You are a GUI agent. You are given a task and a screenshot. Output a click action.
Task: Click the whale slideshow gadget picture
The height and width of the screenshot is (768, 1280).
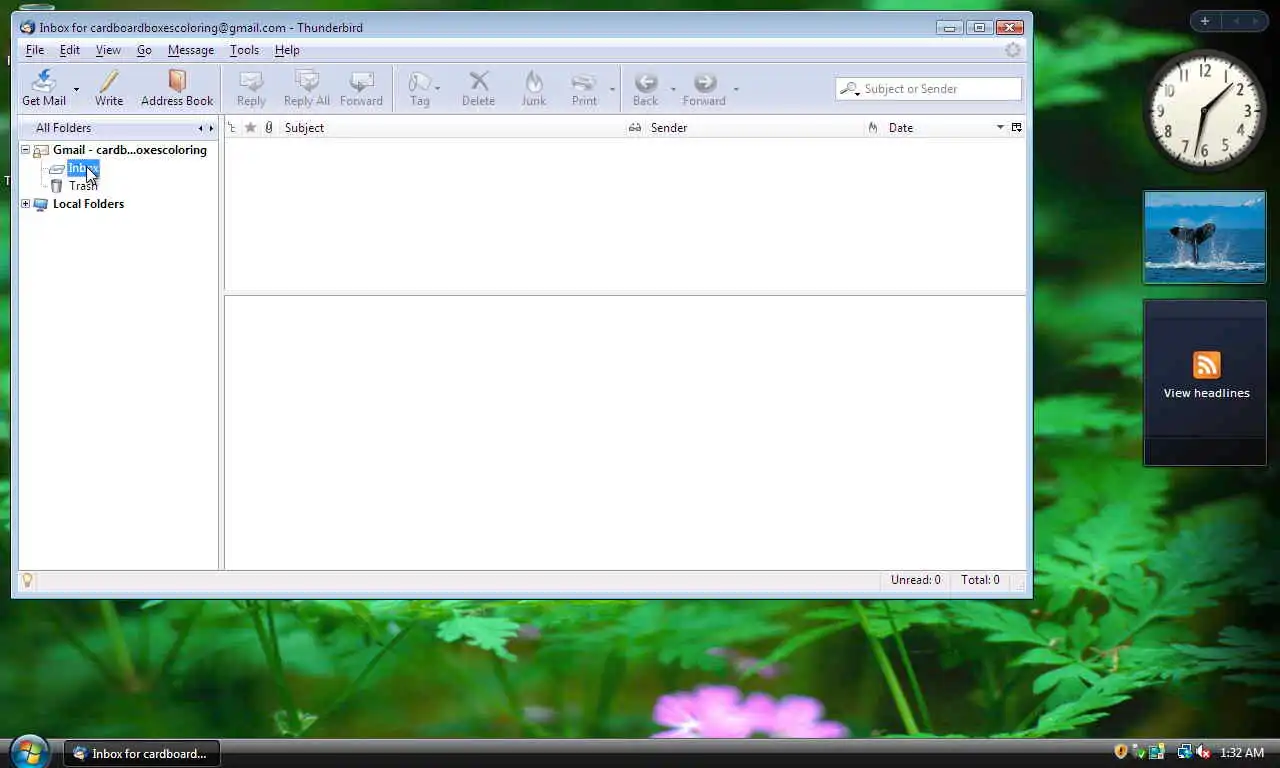pos(1205,237)
